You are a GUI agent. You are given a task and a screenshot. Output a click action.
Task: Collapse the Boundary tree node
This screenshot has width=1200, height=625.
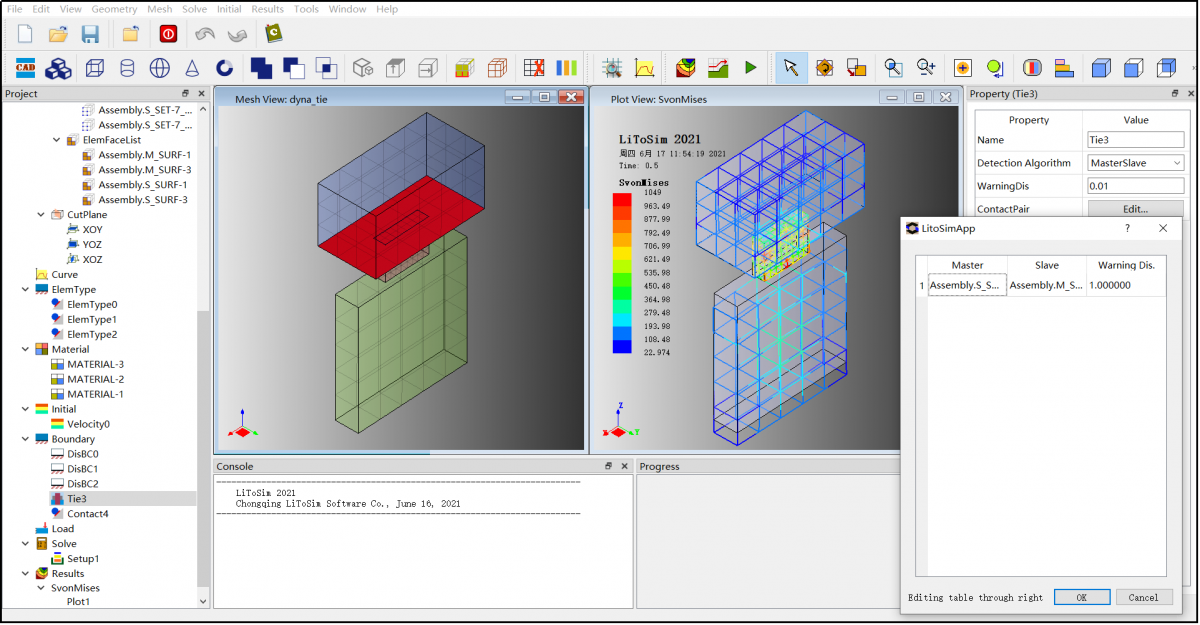(26, 439)
